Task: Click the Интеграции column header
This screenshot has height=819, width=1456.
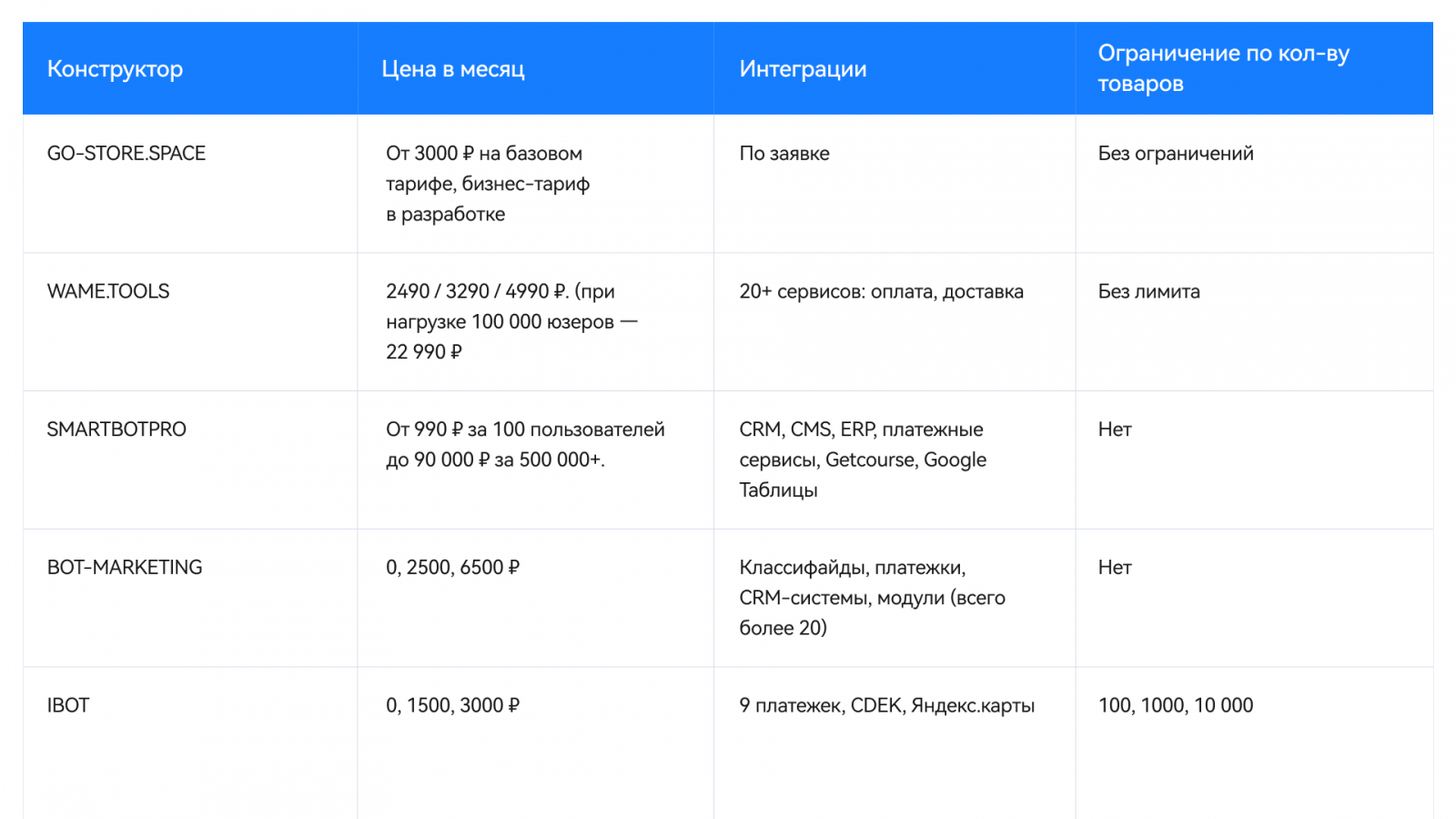Action: tap(803, 69)
